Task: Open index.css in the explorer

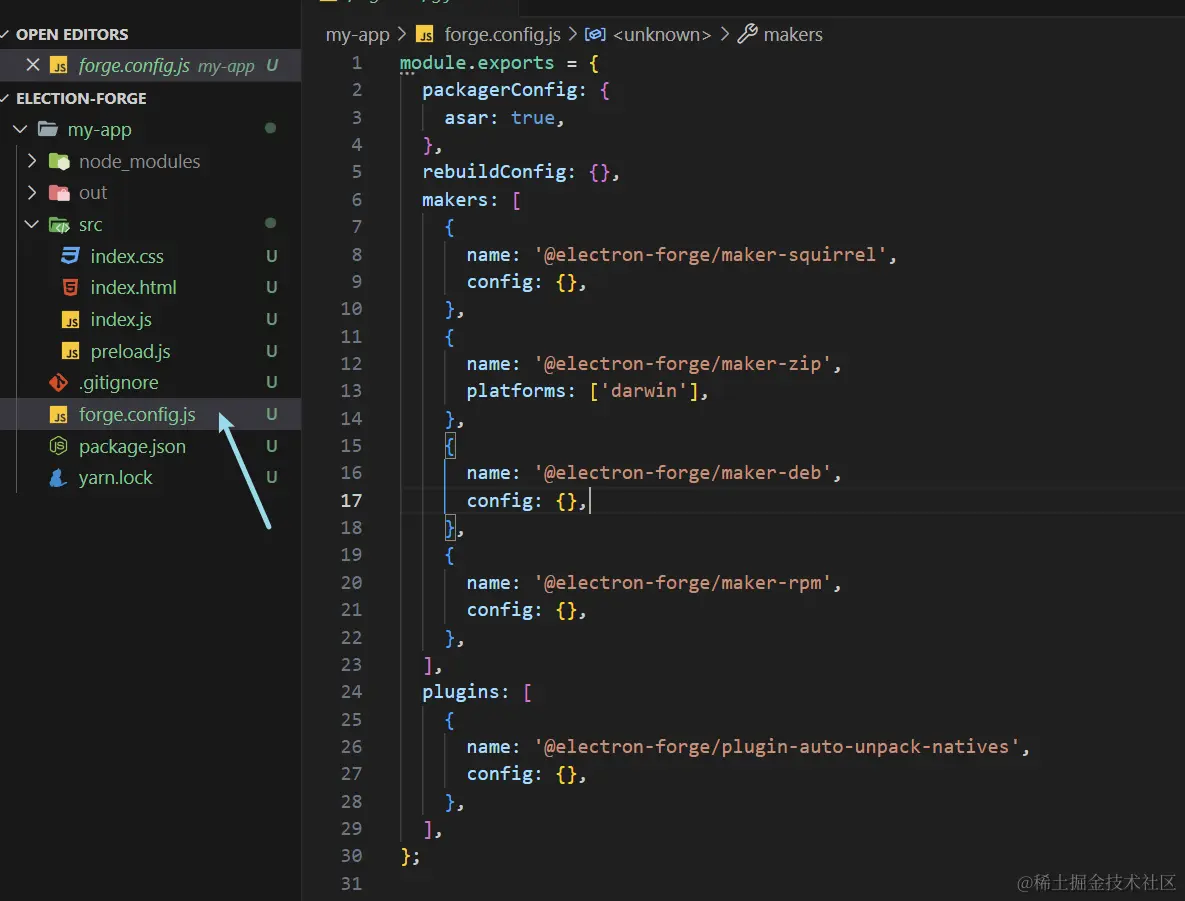Action: (127, 257)
